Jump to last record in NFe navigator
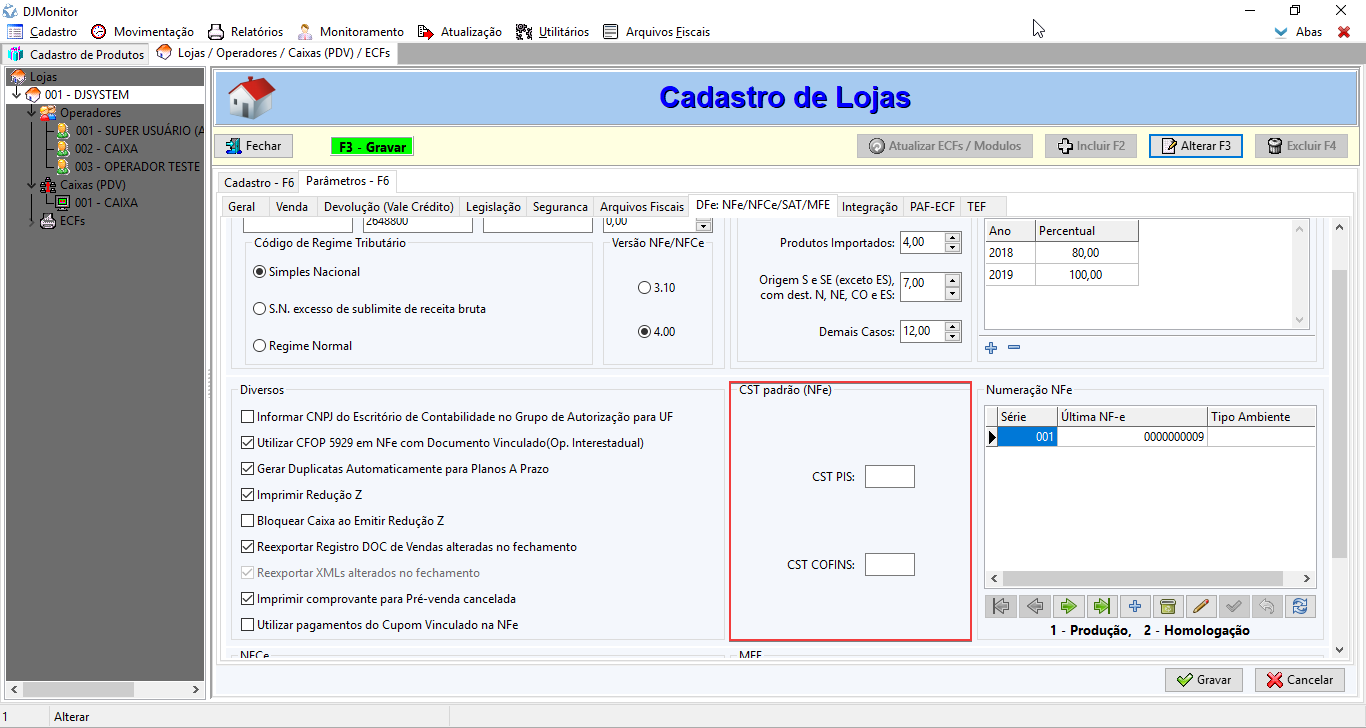The height and width of the screenshot is (728, 1366). [x=1102, y=606]
